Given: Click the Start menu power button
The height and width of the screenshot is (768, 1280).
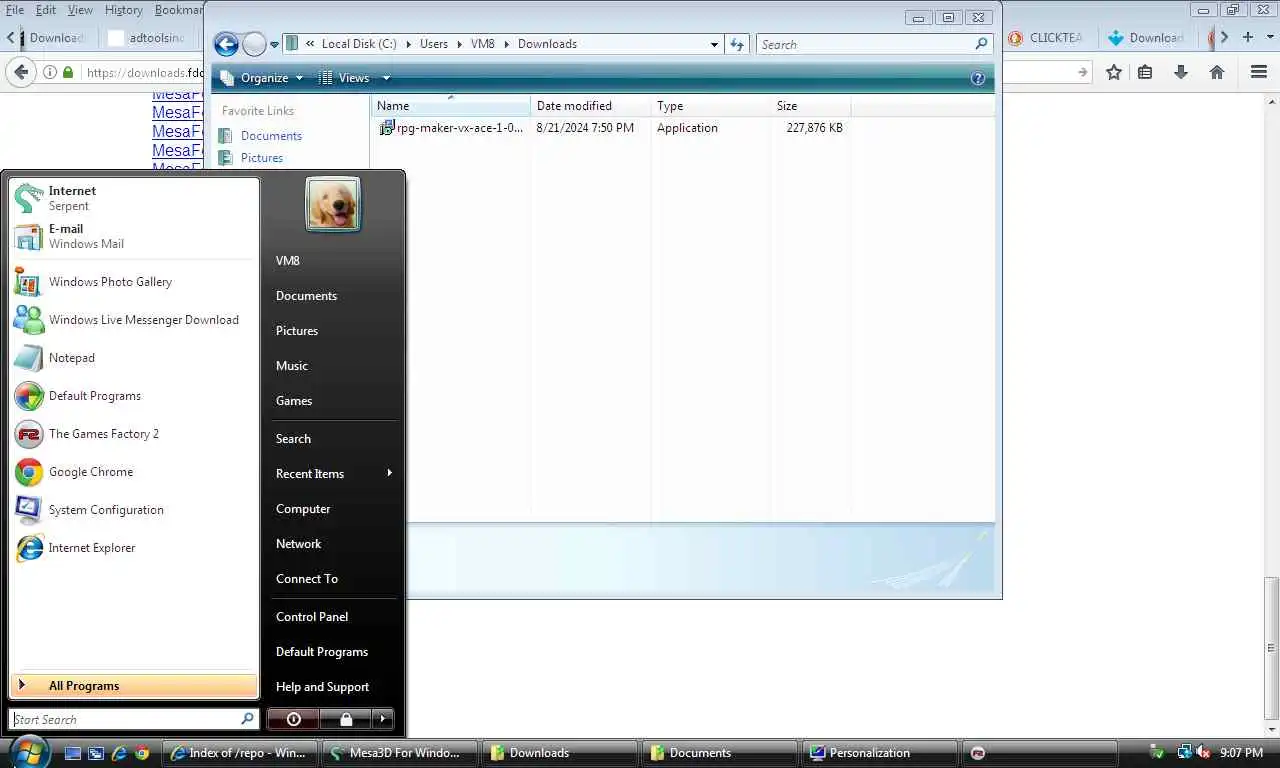Looking at the screenshot, I should click(x=293, y=719).
